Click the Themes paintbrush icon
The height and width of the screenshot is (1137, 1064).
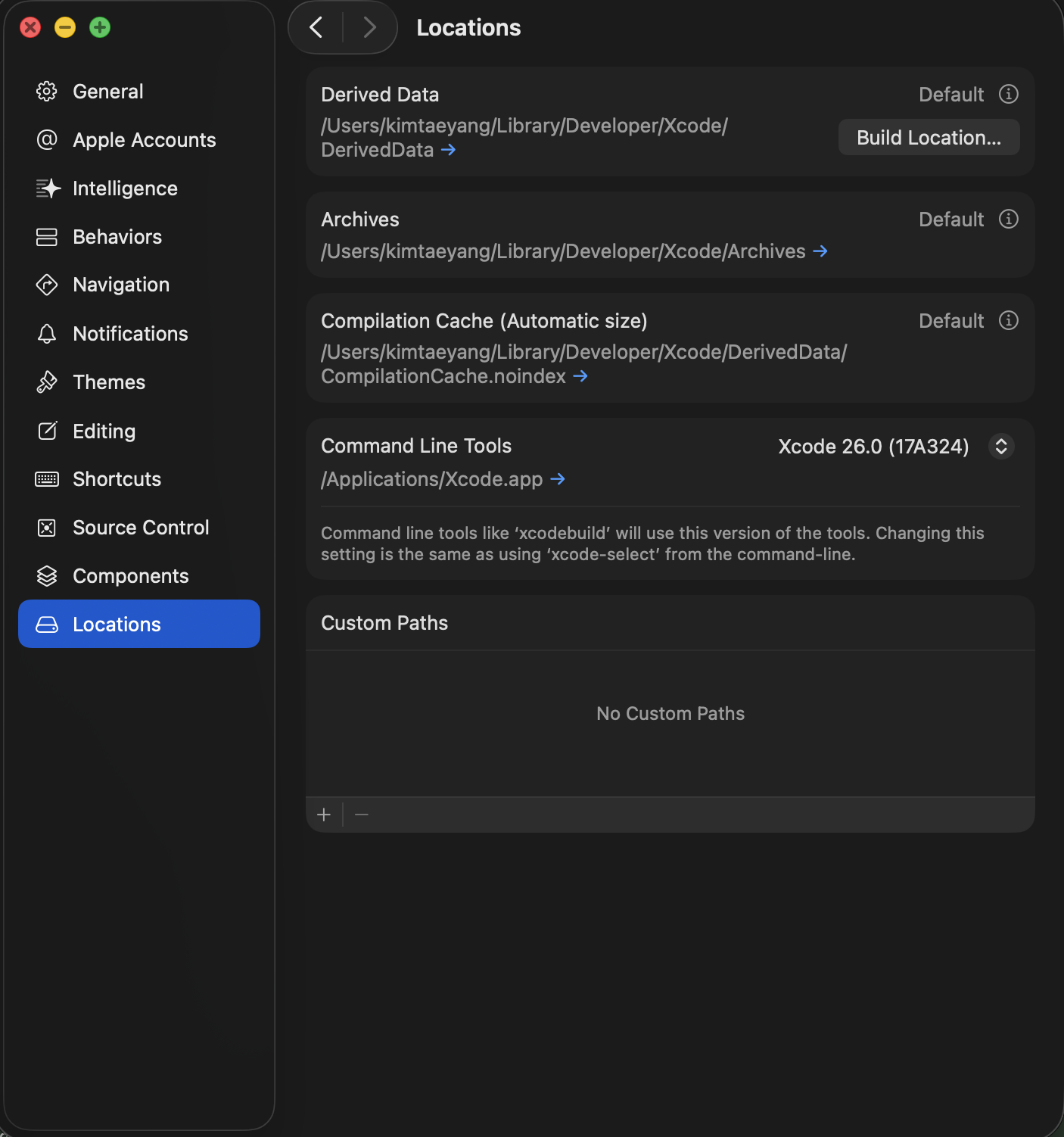(47, 382)
